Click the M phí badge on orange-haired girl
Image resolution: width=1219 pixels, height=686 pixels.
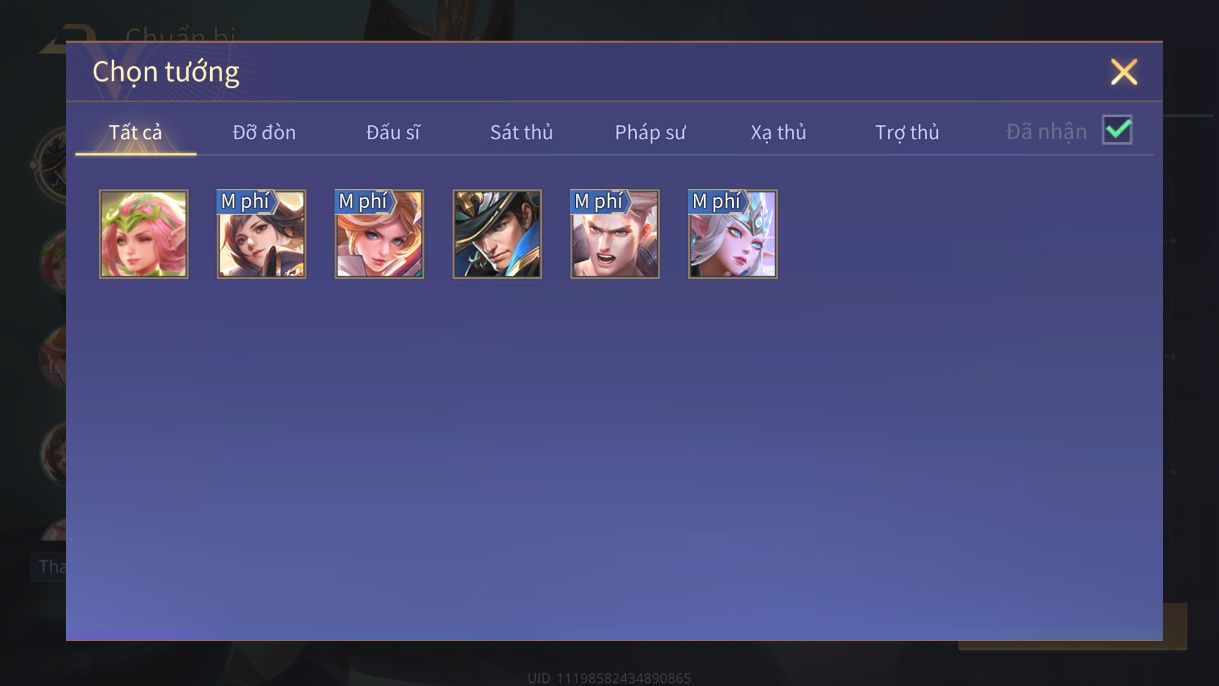pos(365,201)
